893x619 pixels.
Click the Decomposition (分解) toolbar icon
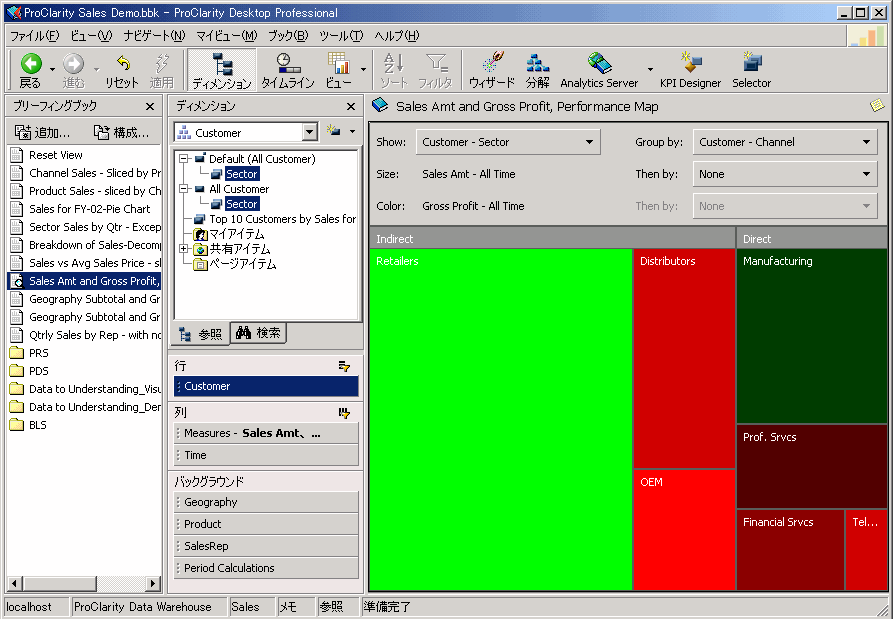537,71
